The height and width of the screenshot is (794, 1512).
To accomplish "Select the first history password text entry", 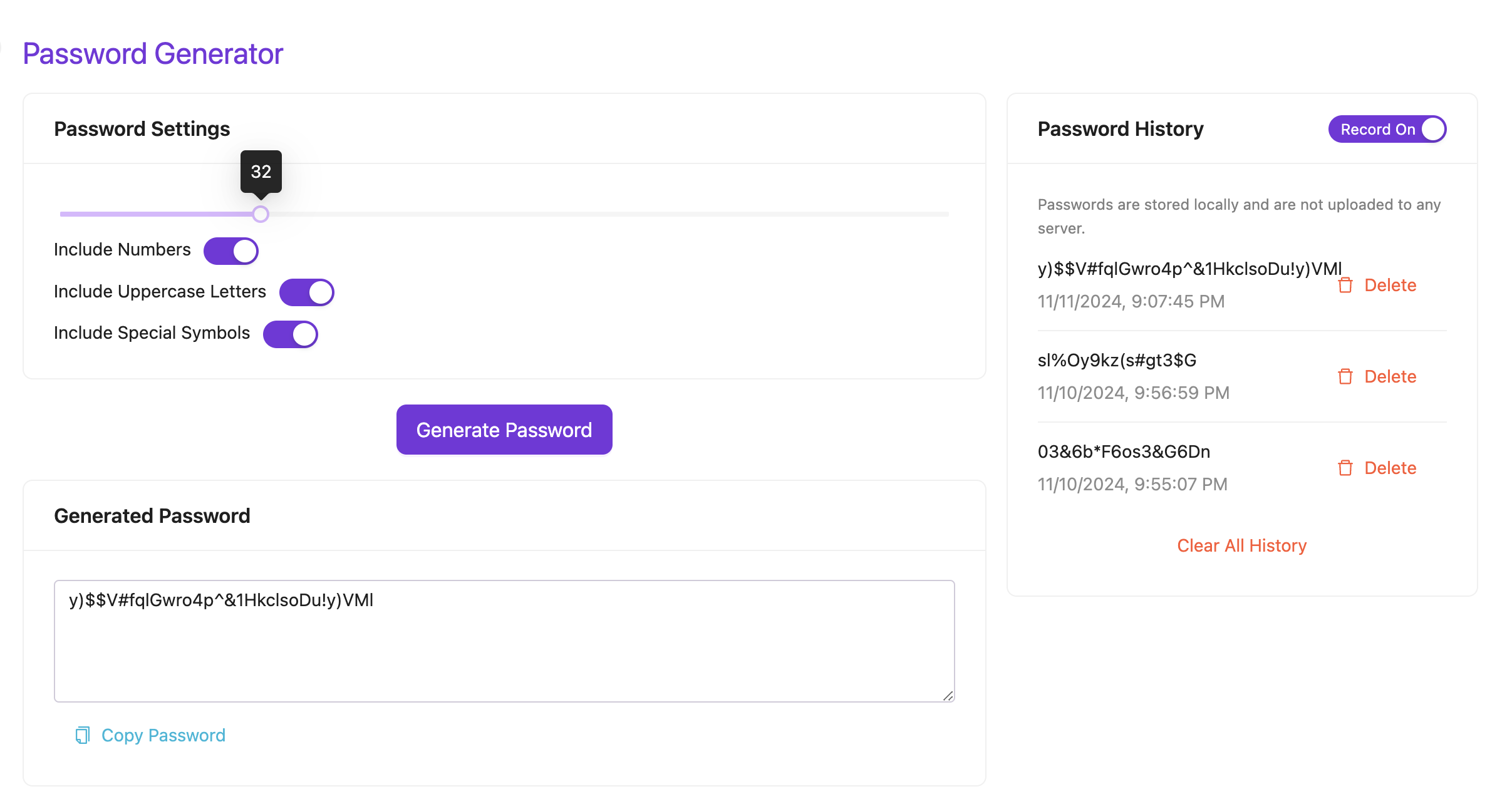I will [x=1189, y=269].
